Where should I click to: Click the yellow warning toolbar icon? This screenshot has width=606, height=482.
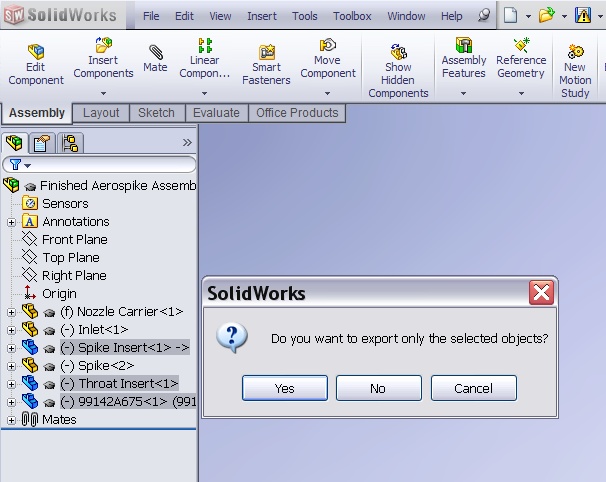[x=583, y=15]
